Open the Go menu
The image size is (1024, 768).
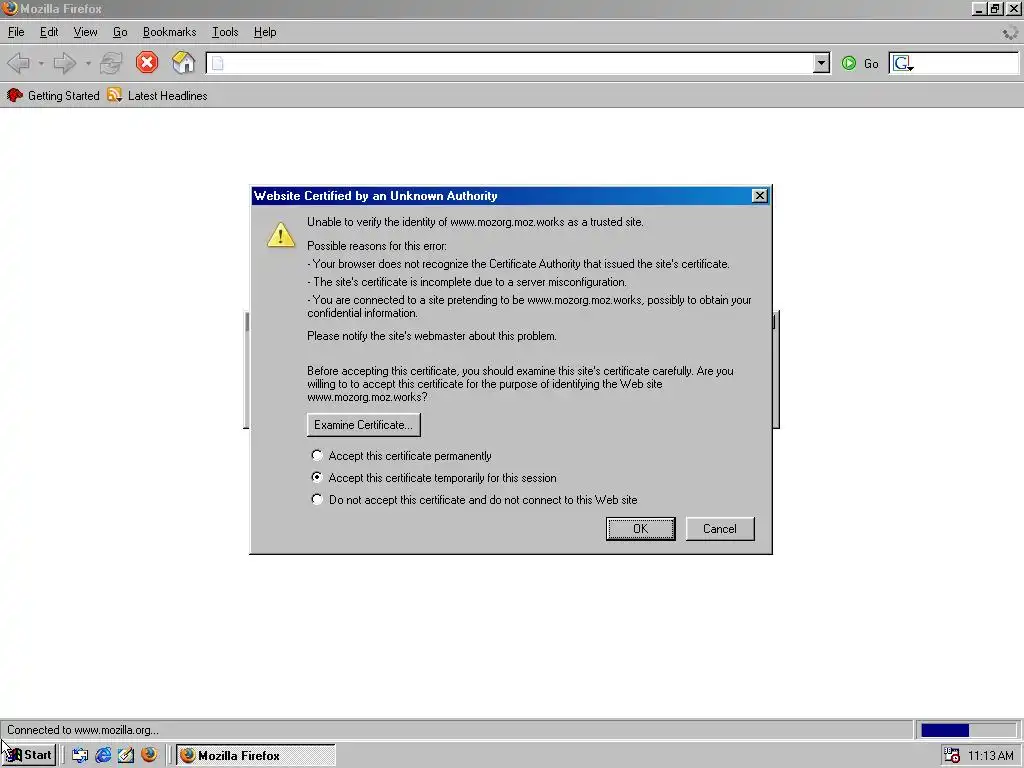click(x=120, y=32)
